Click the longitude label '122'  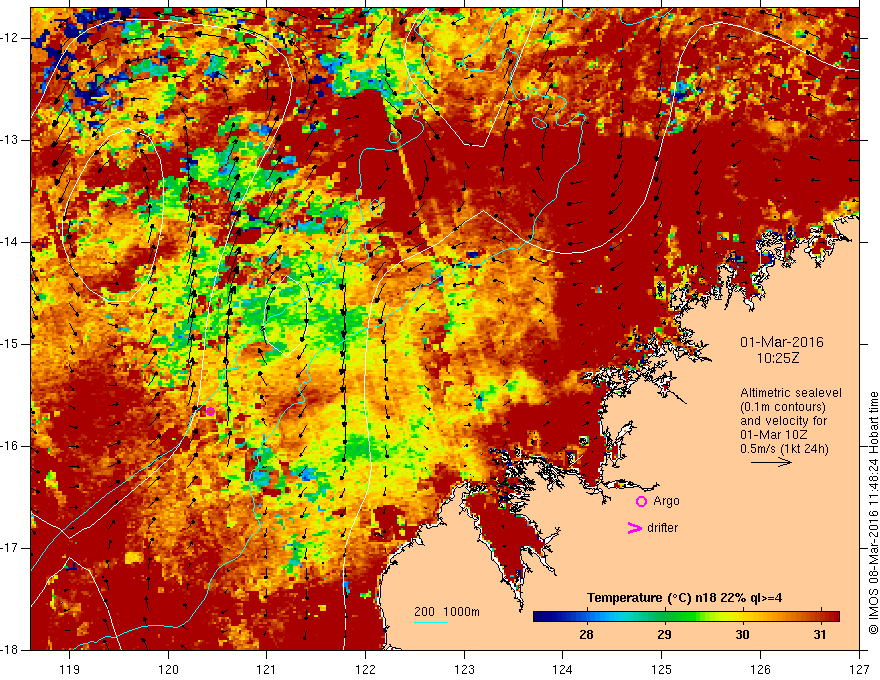click(365, 669)
